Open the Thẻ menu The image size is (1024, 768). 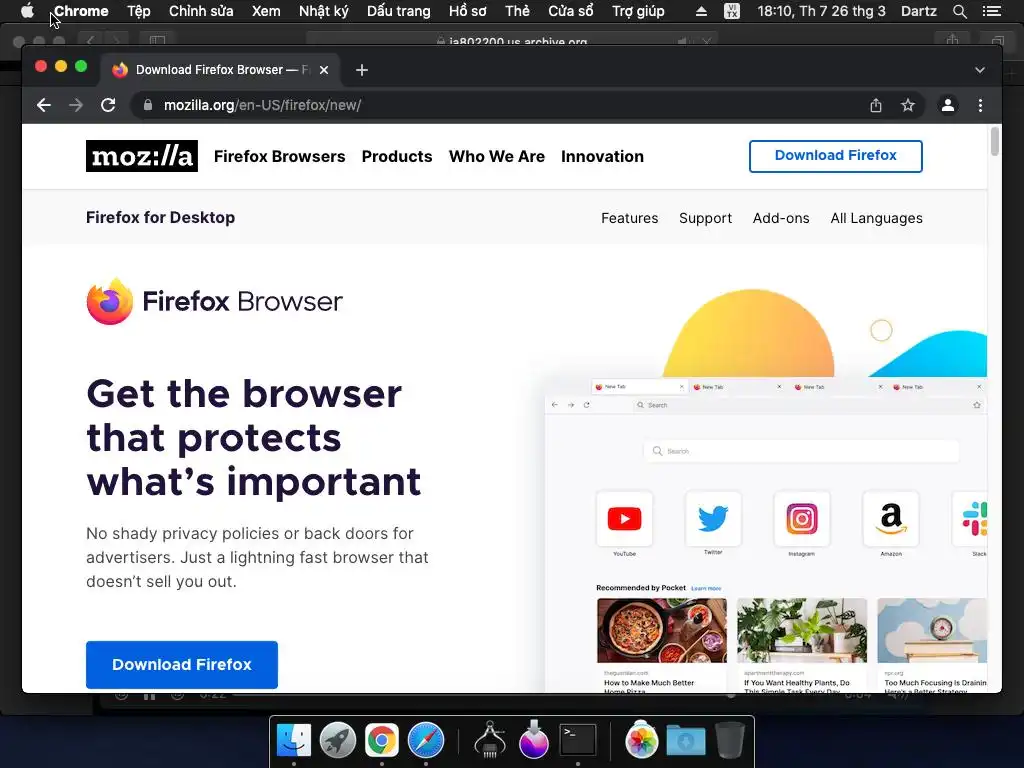(x=517, y=11)
